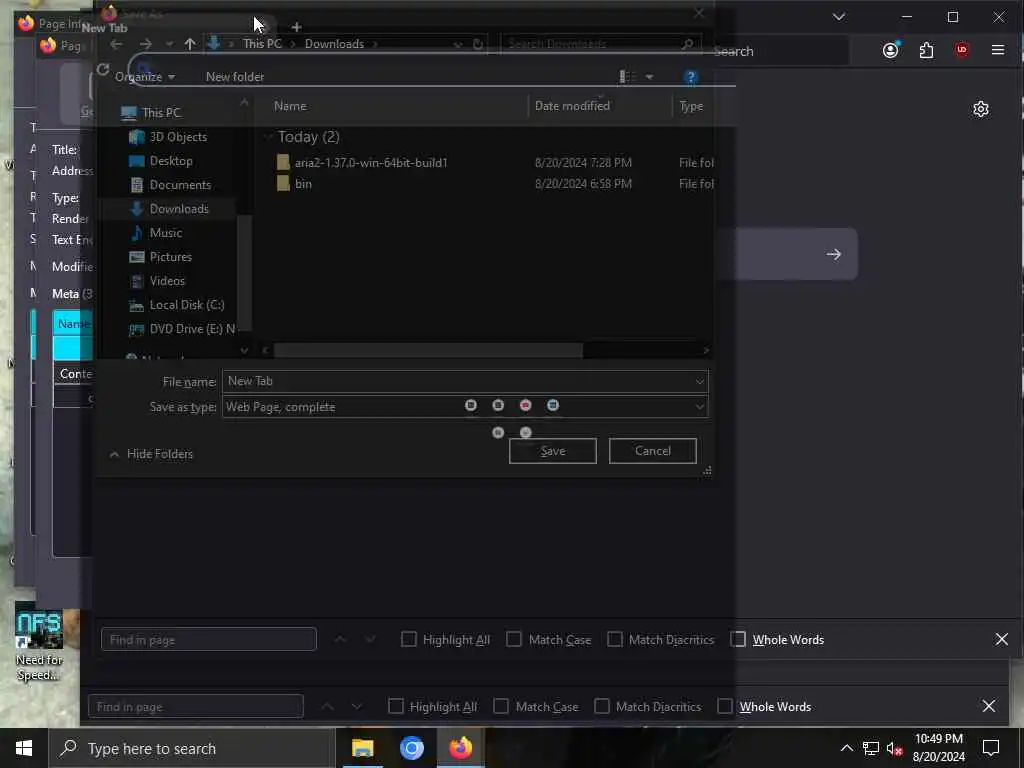Screen dimensions: 1024x768
Task: Click the taskbar search box
Action: click(192, 748)
